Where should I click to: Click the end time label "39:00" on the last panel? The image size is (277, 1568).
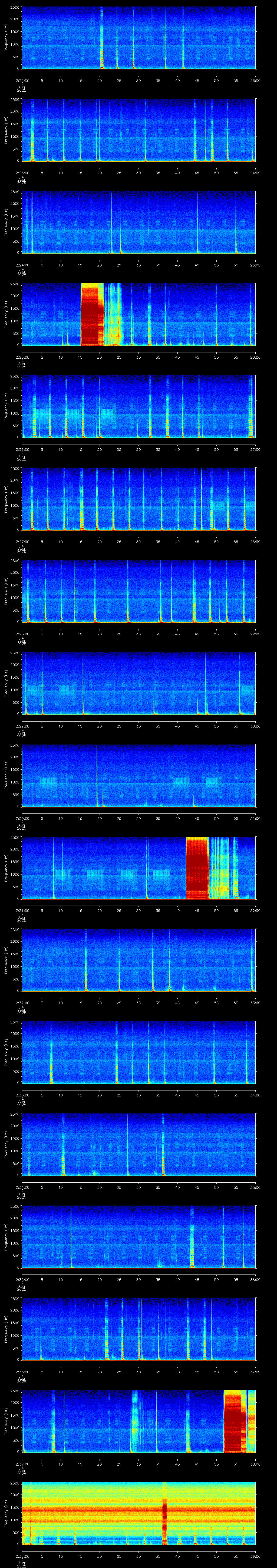click(255, 1556)
